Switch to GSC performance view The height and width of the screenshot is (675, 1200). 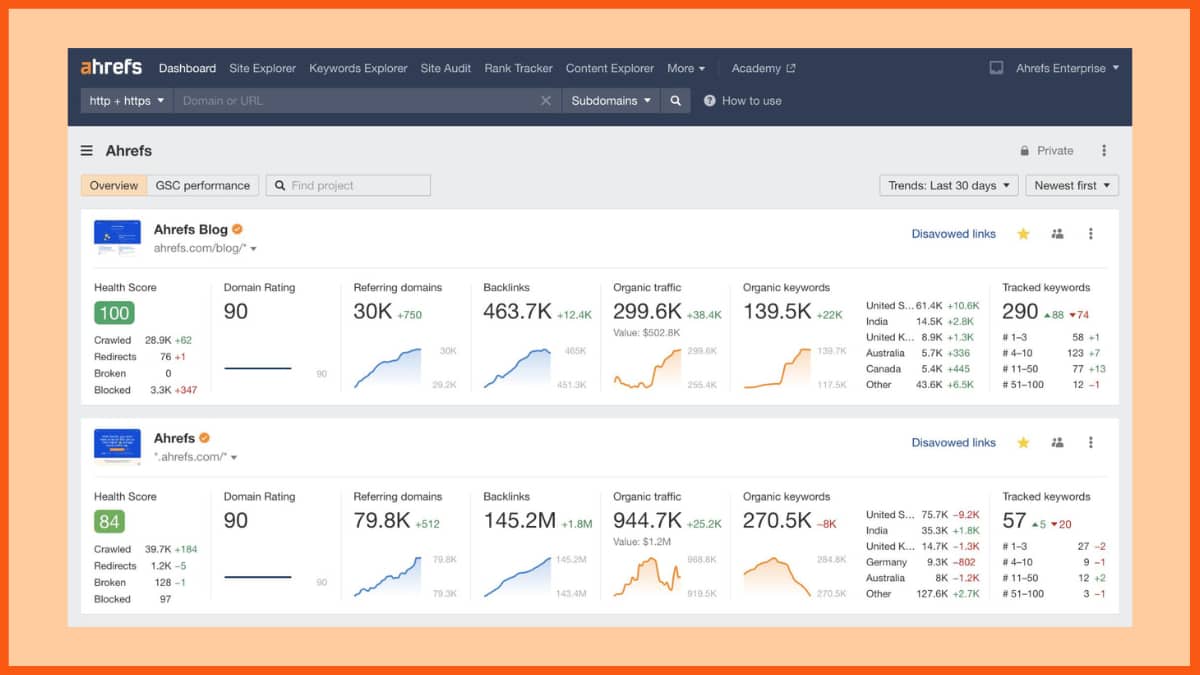[203, 186]
